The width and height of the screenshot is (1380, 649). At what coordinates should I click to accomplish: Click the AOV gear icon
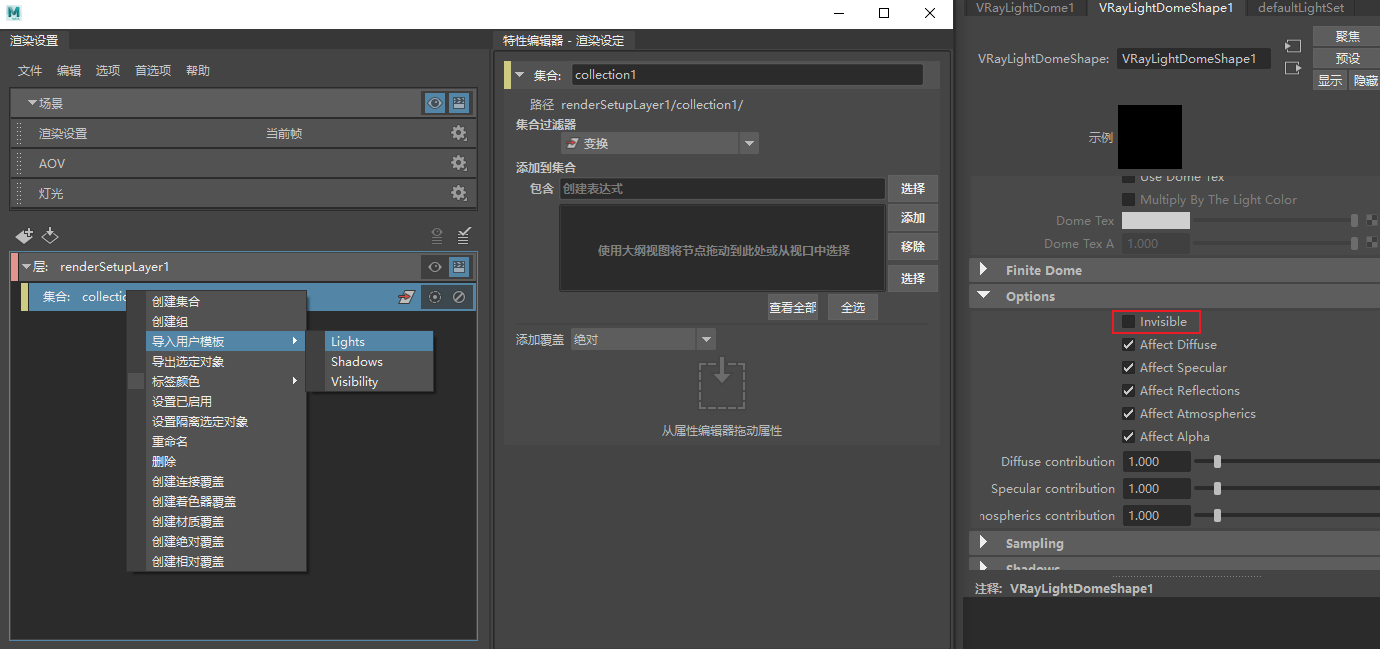[x=458, y=163]
